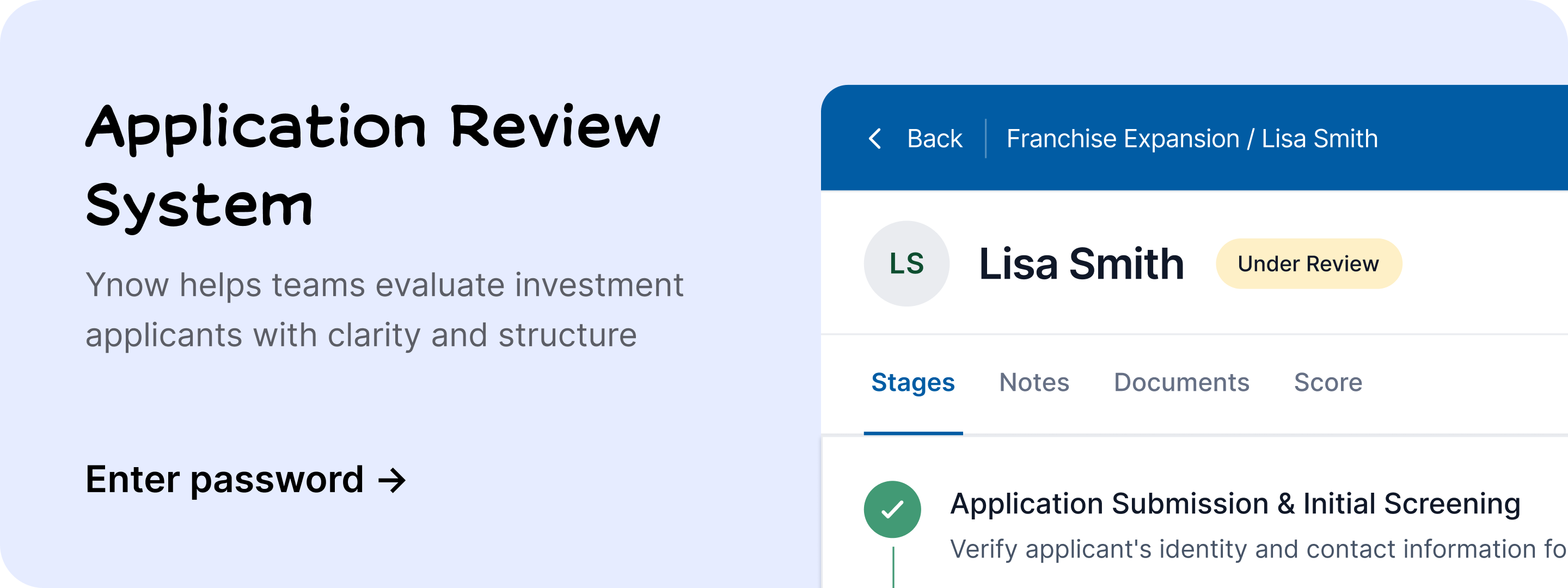Click the Under Review status badge

click(x=1308, y=264)
